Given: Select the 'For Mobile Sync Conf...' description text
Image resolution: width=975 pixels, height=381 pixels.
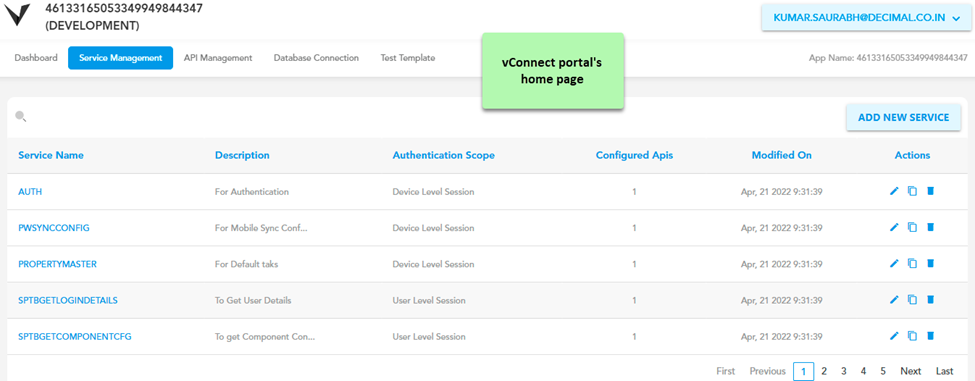Looking at the screenshot, I should point(261,228).
